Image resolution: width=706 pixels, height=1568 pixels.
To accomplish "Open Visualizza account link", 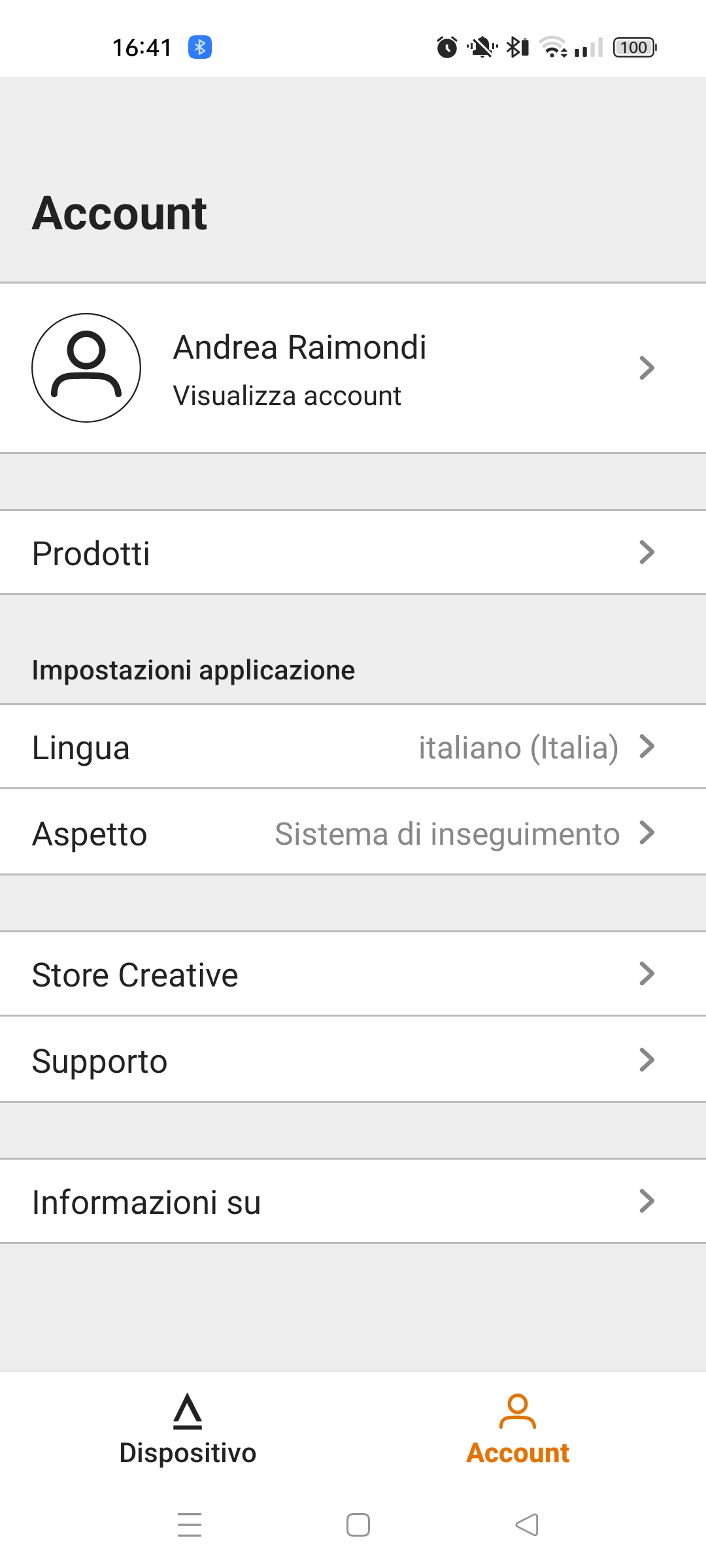I will coord(287,396).
